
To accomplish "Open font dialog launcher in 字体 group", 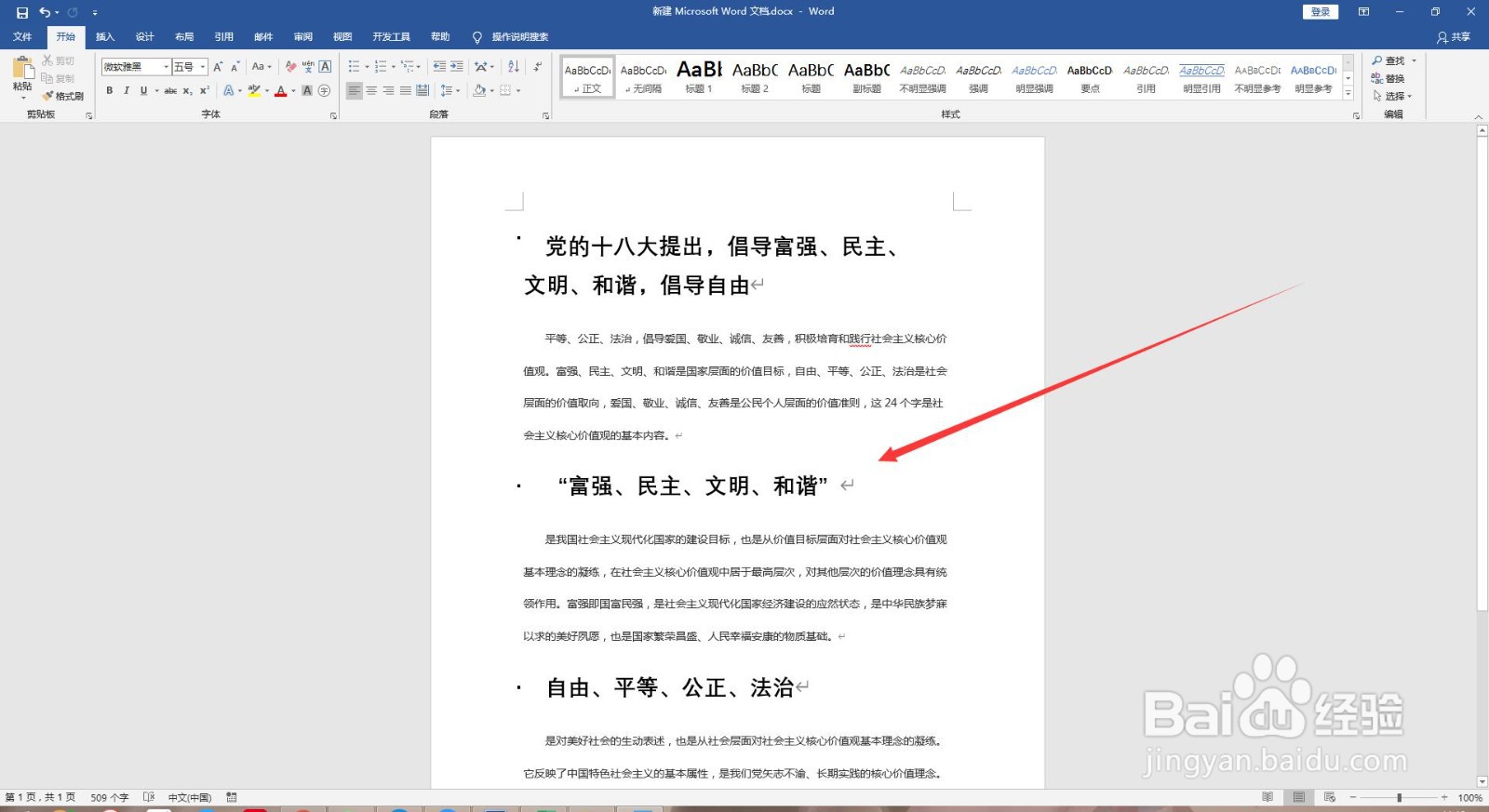I will 333,116.
